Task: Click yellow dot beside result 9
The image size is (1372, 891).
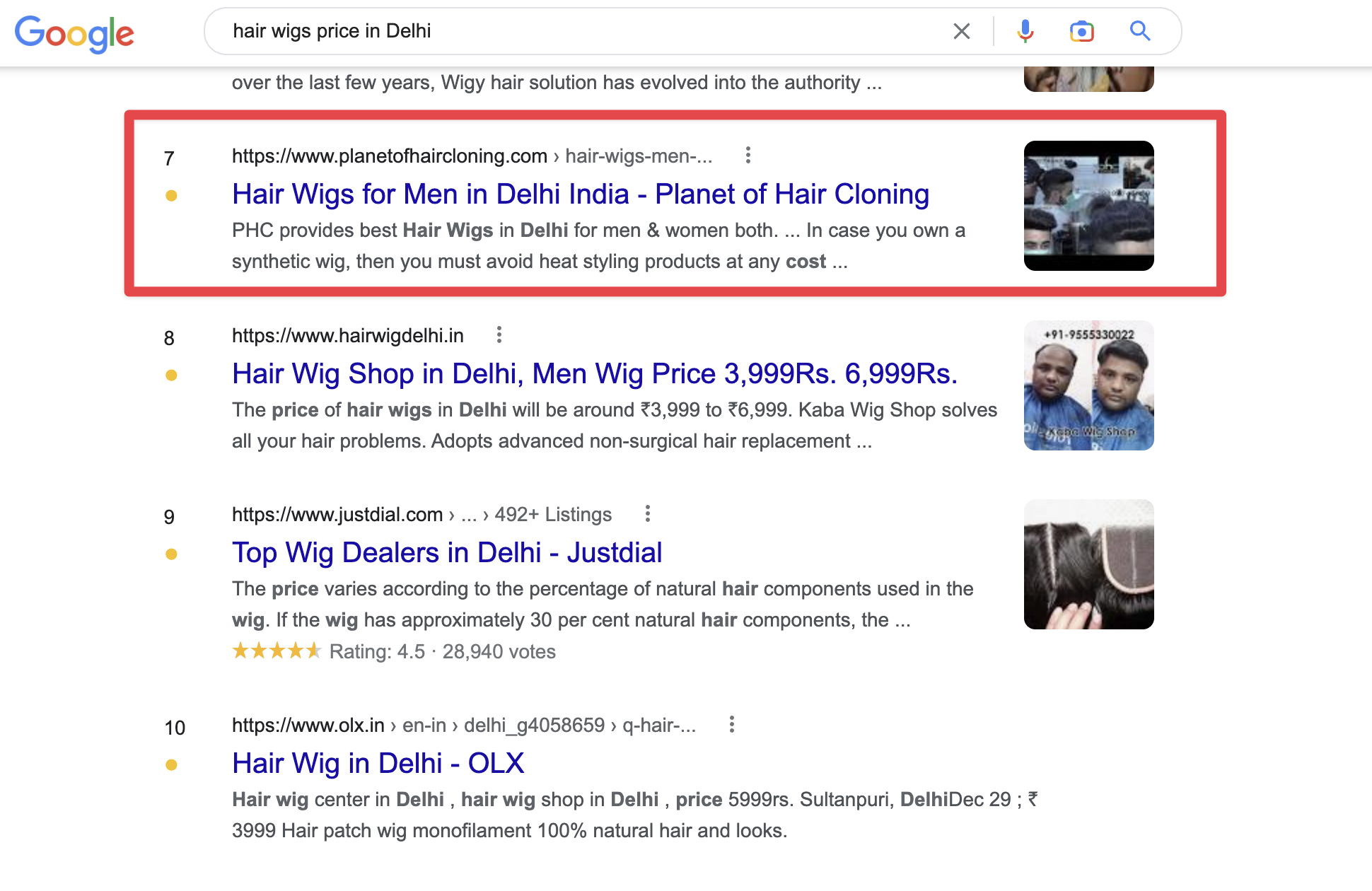Action: tap(171, 554)
